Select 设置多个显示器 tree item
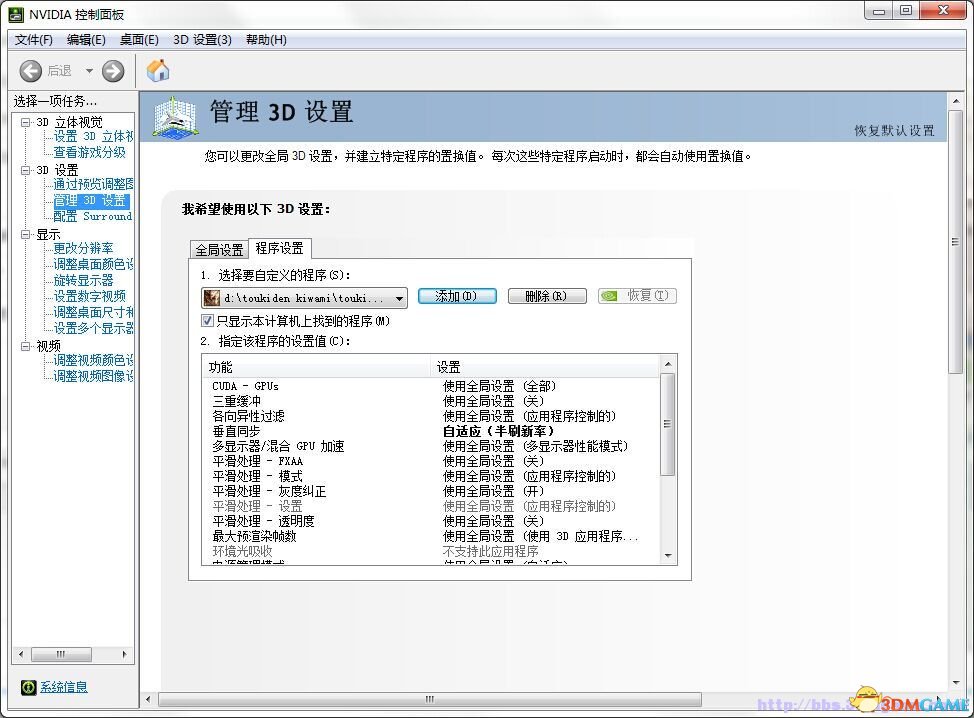This screenshot has width=974, height=718. pos(93,329)
